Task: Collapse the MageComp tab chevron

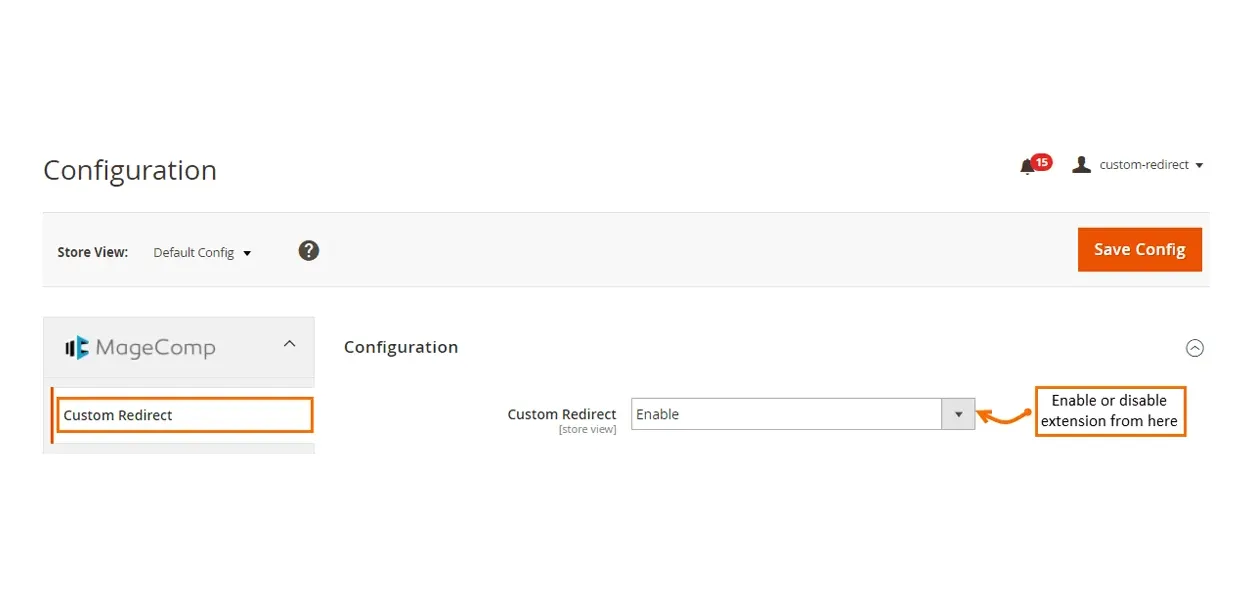Action: 289,344
